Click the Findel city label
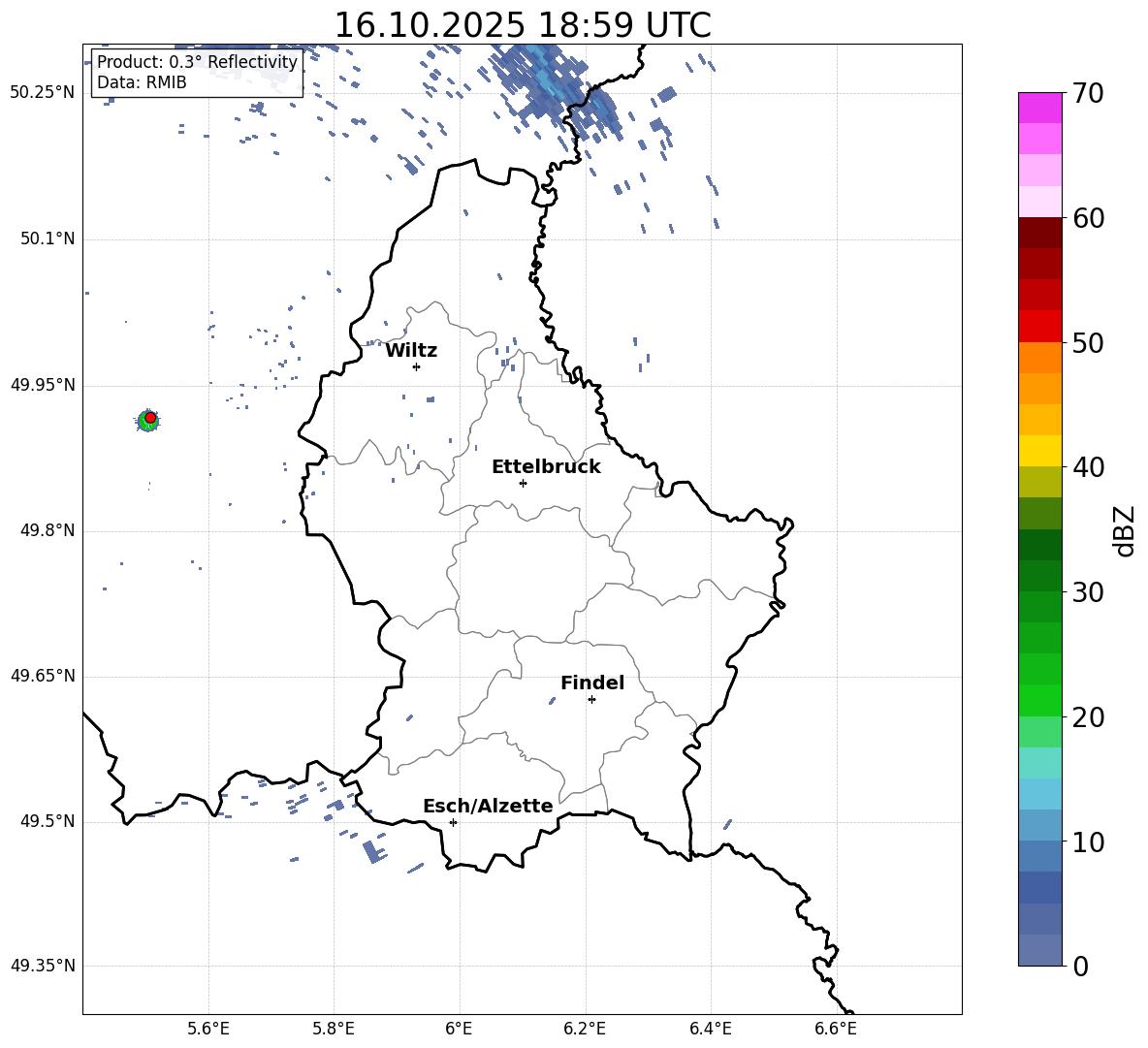The image size is (1148, 1048). coord(592,683)
